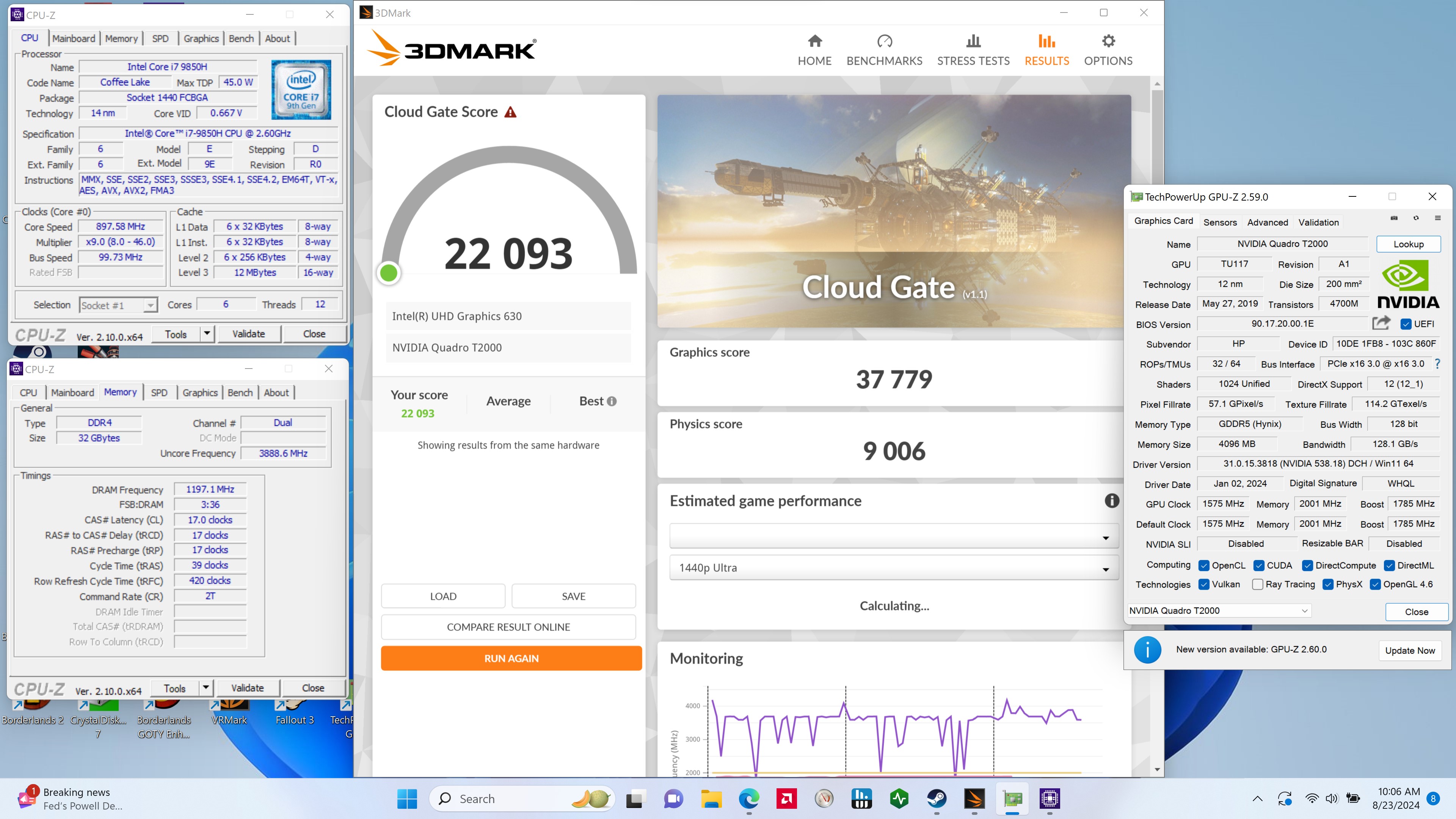Open Bench tab in top CPU-Z window
1456x819 pixels.
click(x=242, y=38)
